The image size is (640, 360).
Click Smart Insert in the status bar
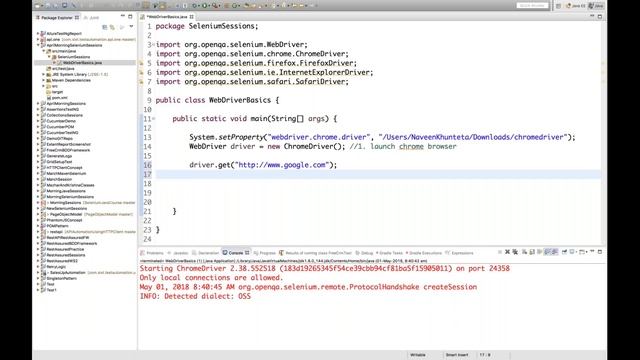457,355
